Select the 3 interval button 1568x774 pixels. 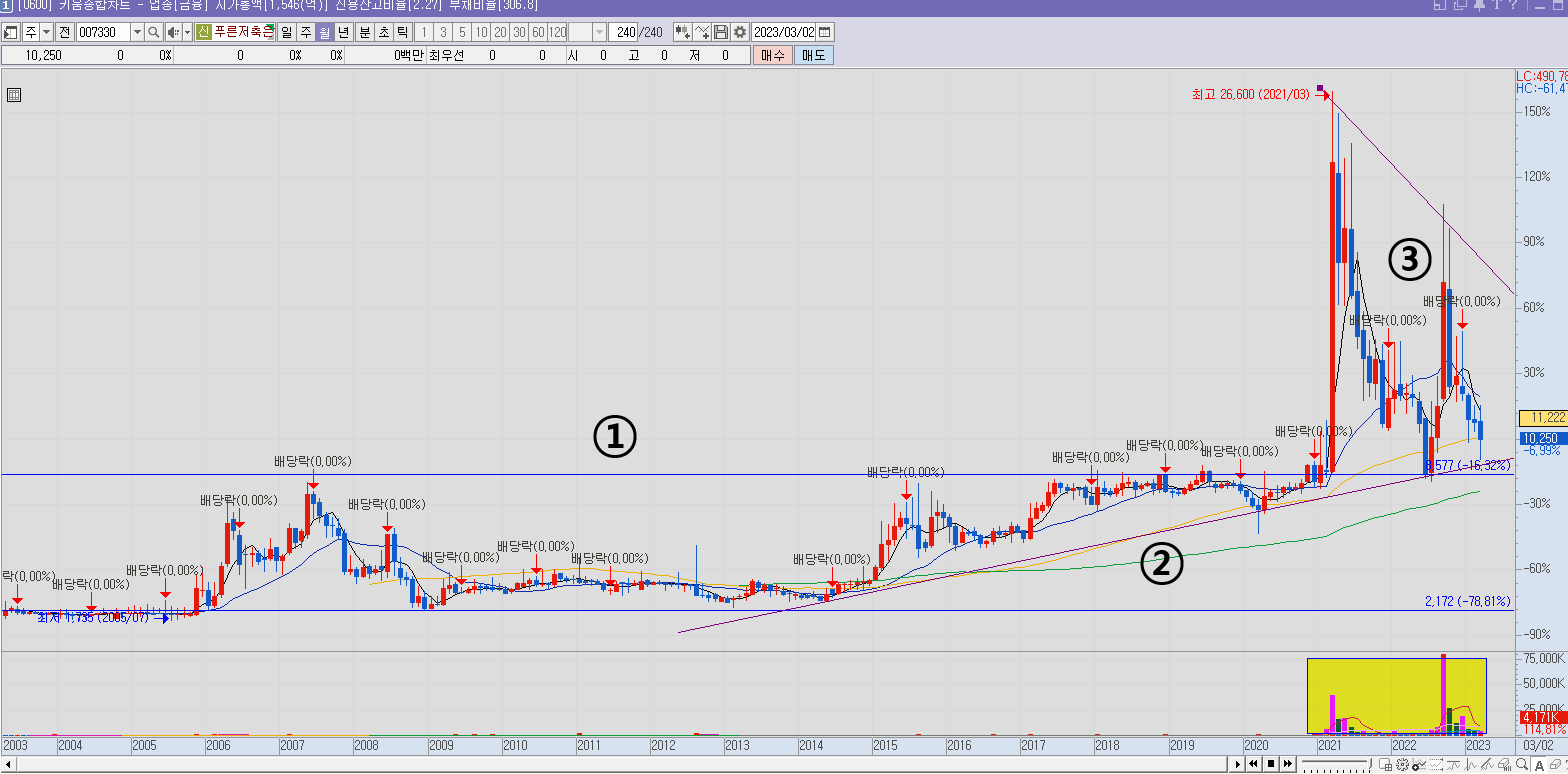[443, 32]
